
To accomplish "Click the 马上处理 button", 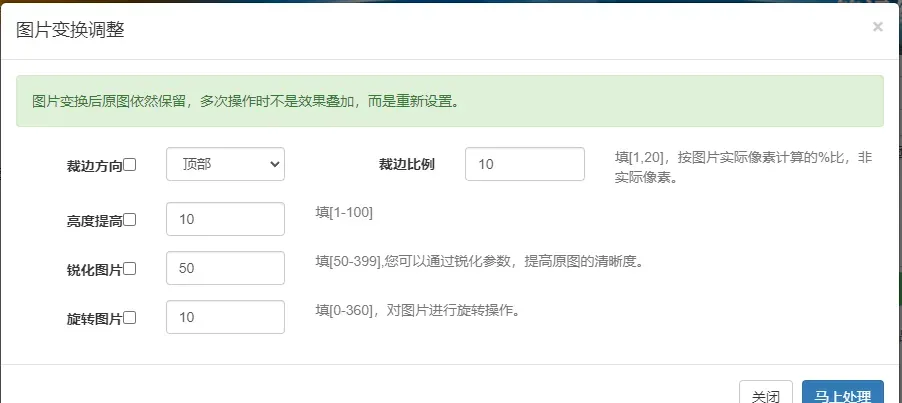I will 842,394.
